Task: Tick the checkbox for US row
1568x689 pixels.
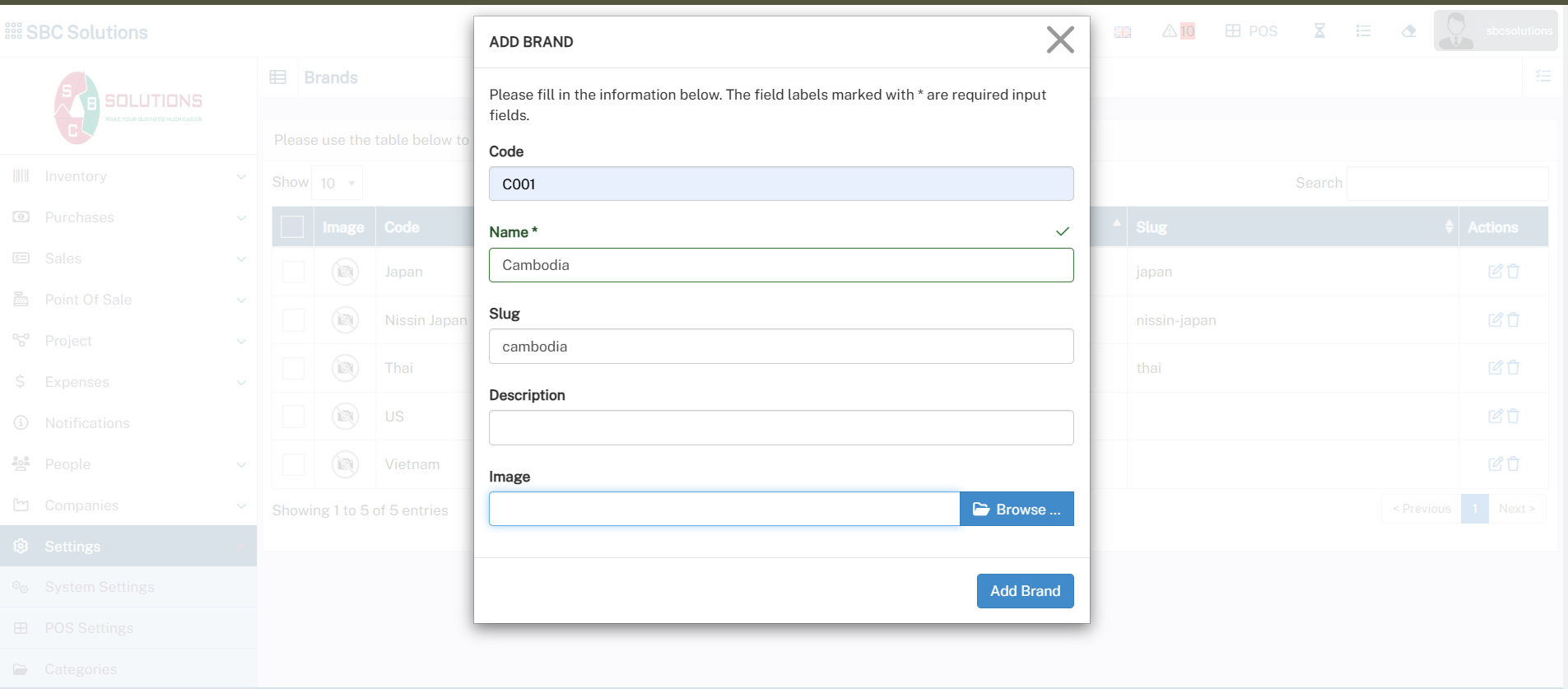Action: tap(293, 417)
